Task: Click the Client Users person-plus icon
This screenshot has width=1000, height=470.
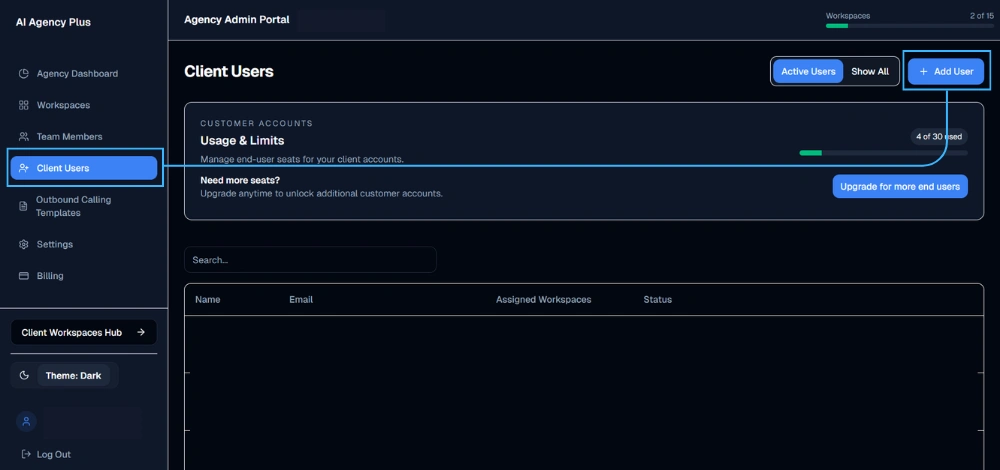Action: point(24,168)
